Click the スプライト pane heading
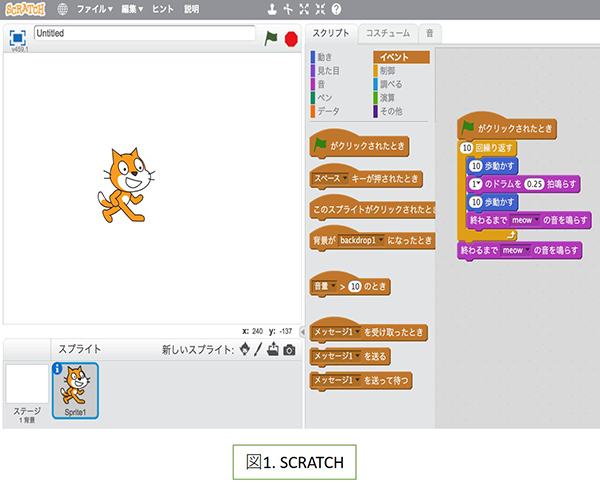 pyautogui.click(x=80, y=349)
